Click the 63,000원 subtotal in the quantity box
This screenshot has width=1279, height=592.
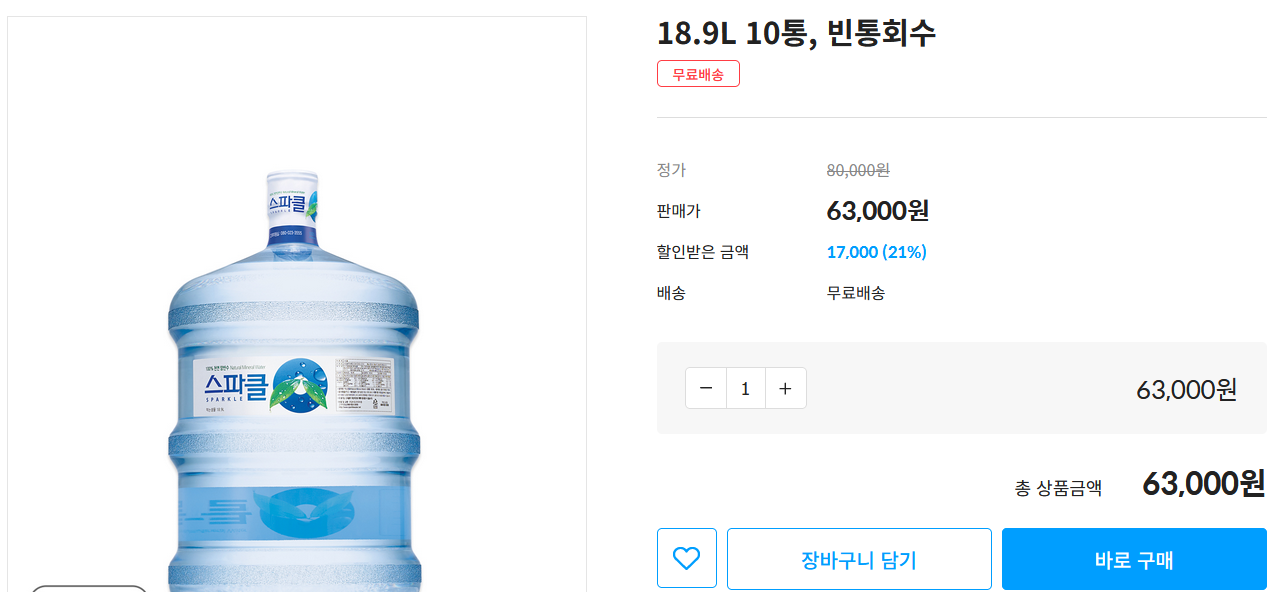(1186, 389)
